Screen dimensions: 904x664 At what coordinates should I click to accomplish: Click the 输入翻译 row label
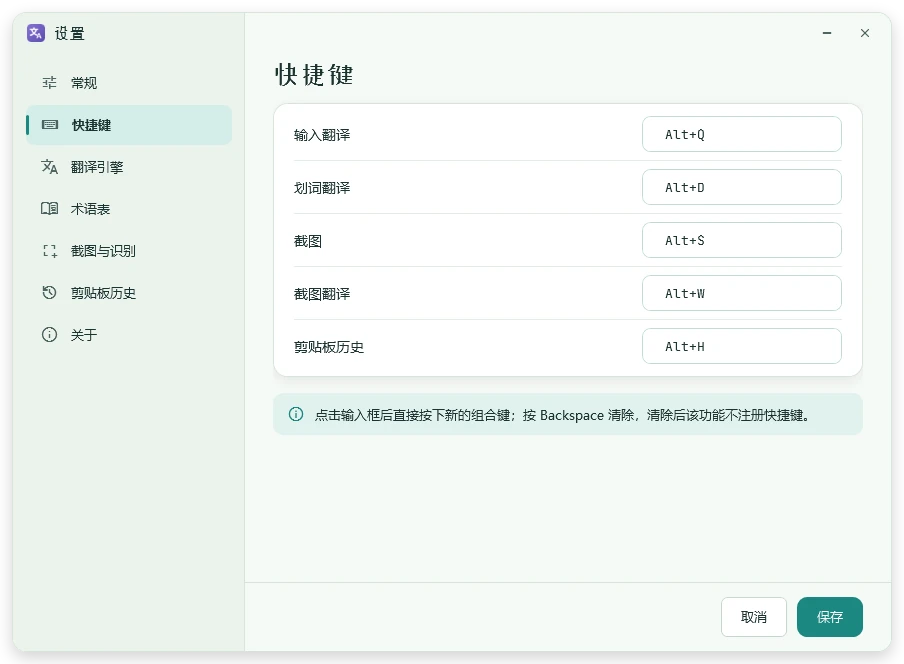[322, 135]
